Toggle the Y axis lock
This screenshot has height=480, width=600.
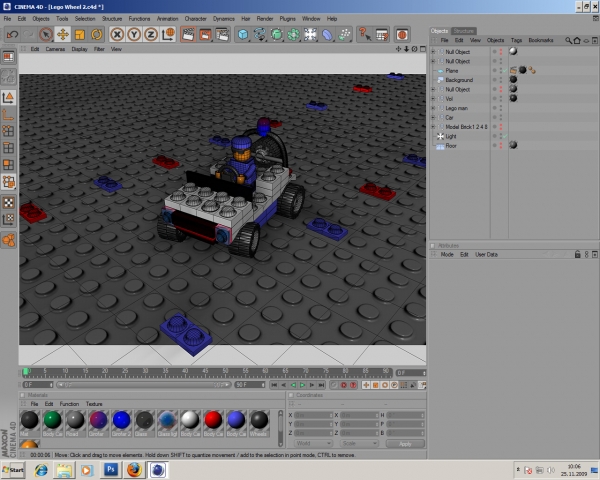coord(134,34)
